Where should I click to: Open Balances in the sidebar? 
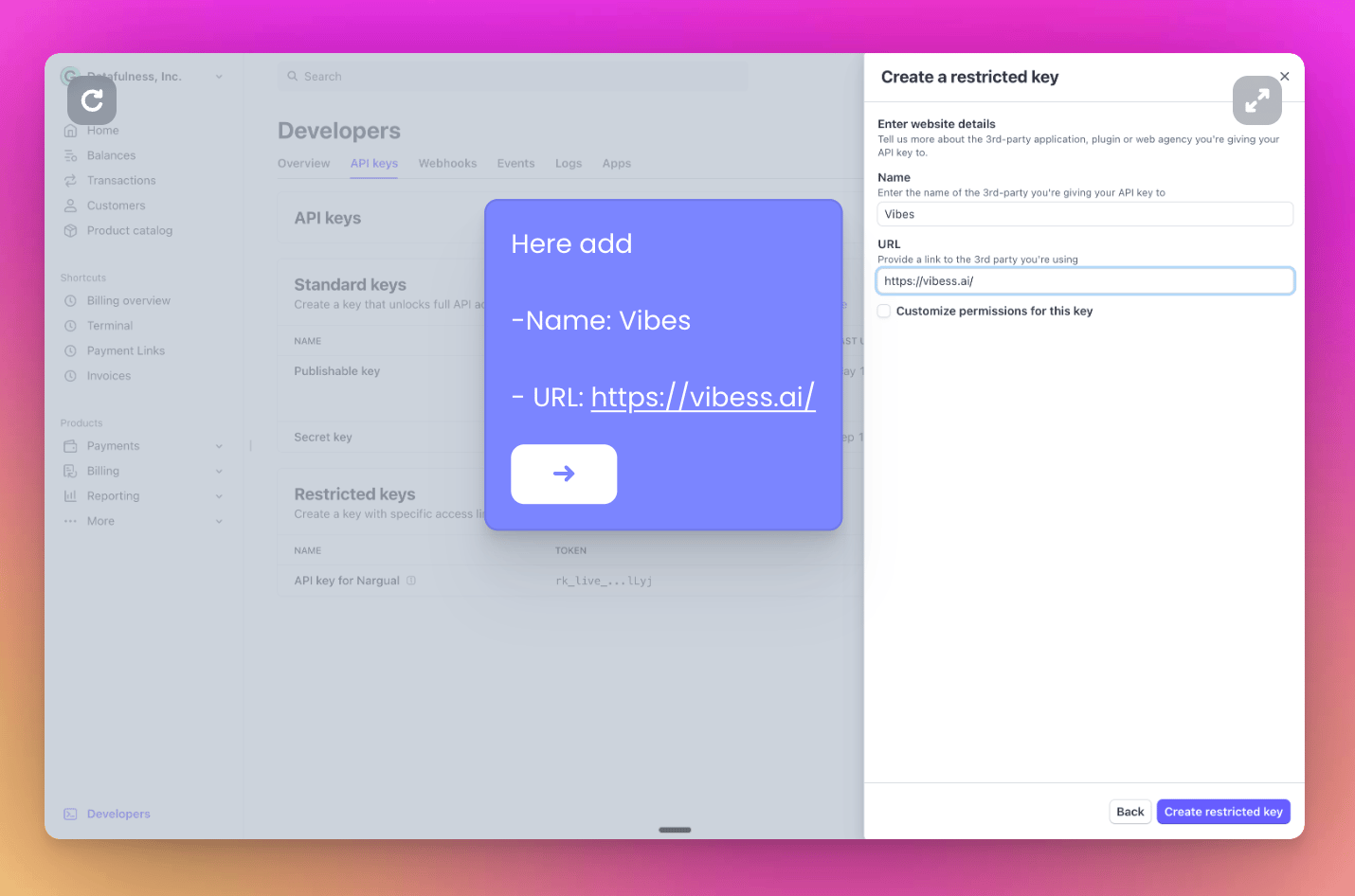pos(111,155)
